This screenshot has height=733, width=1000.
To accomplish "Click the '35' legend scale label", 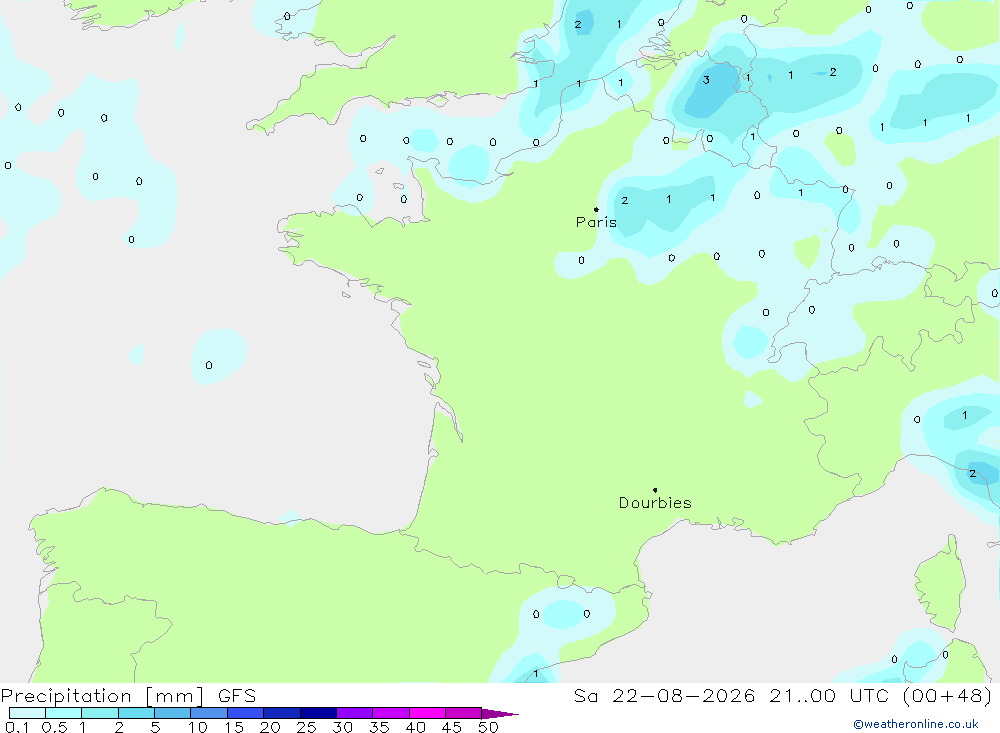I will pyautogui.click(x=379, y=727).
